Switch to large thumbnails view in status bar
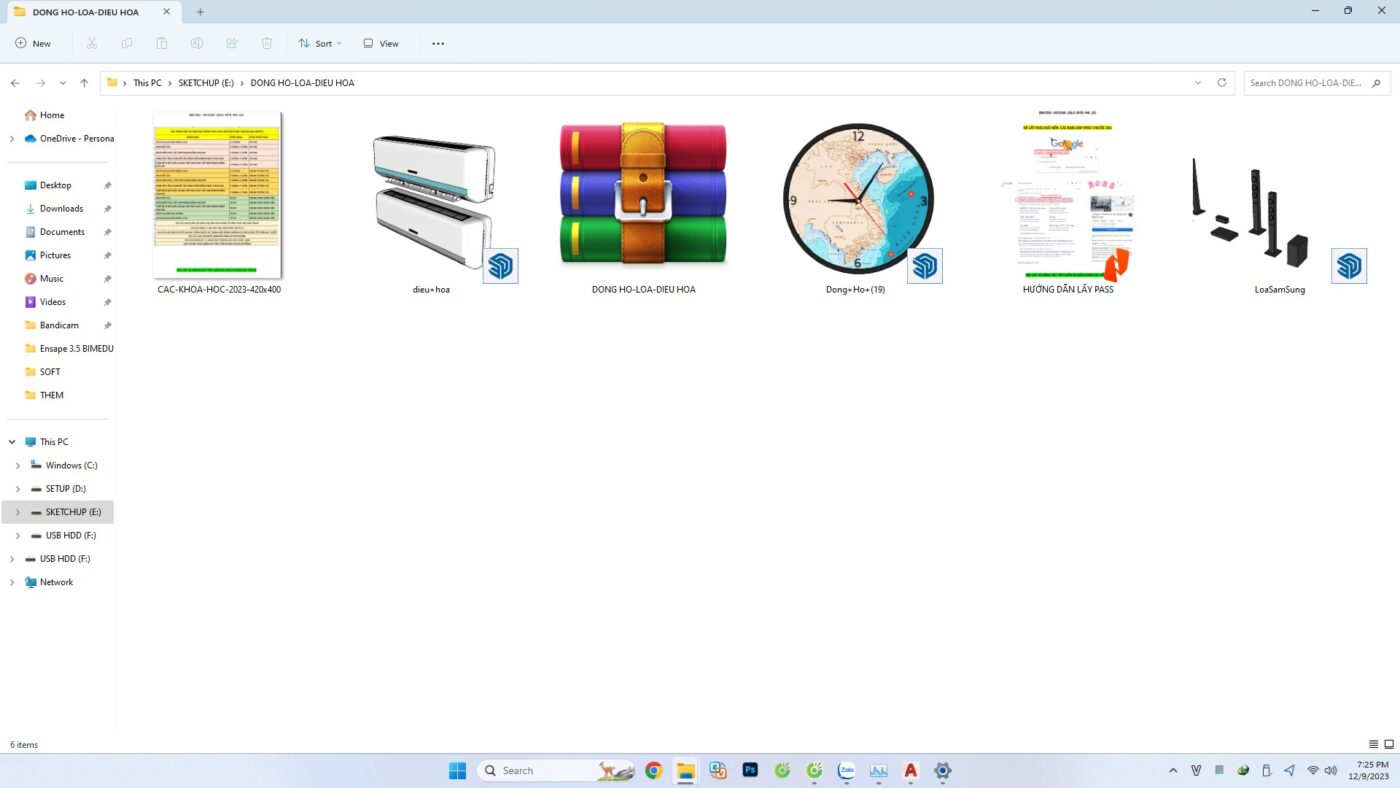The width and height of the screenshot is (1400, 788). 1389,744
